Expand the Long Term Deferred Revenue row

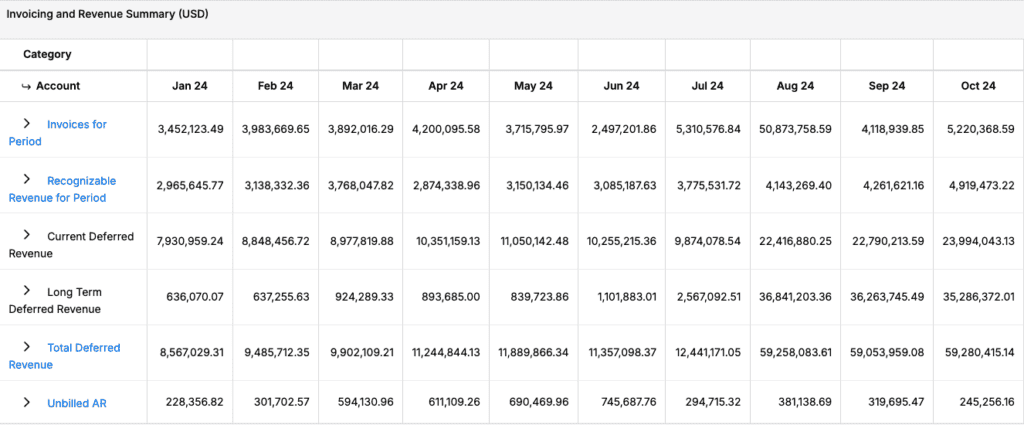[x=27, y=291]
